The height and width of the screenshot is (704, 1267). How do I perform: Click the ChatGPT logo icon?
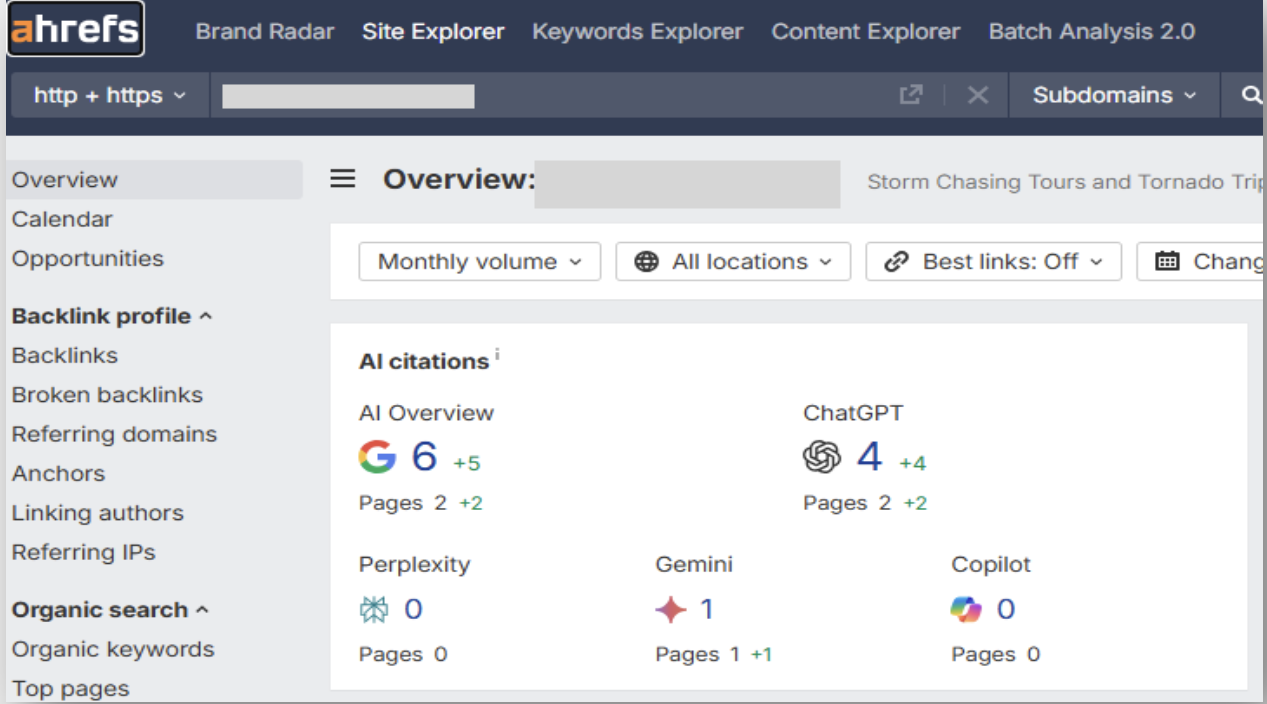click(x=822, y=457)
